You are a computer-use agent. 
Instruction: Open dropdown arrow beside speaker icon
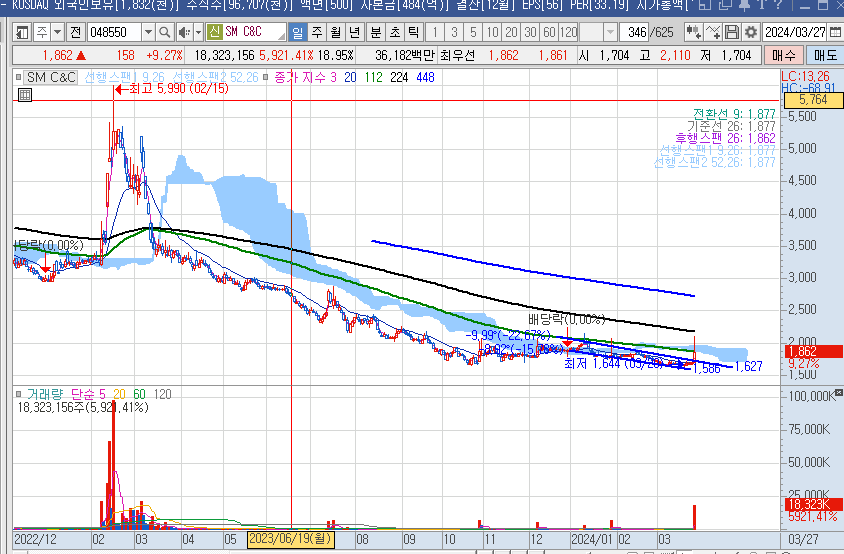click(x=199, y=32)
